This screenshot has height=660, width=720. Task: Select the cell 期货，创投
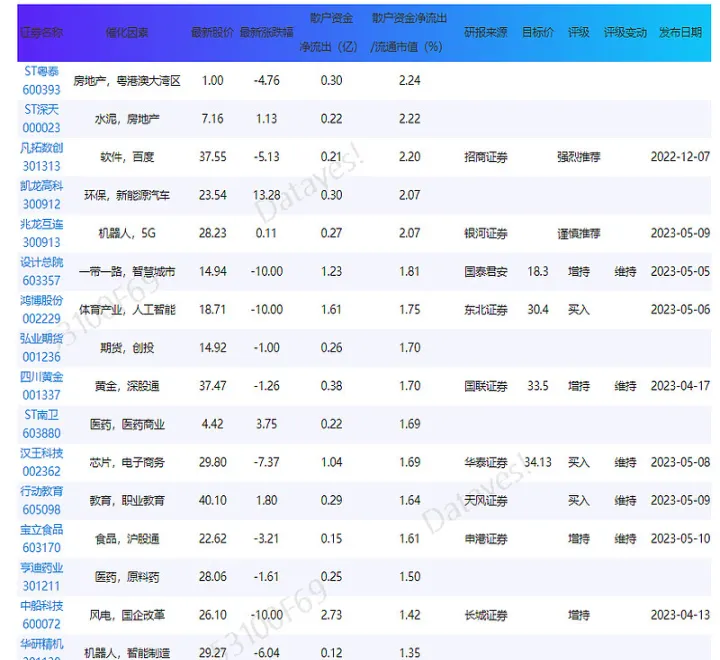point(127,348)
